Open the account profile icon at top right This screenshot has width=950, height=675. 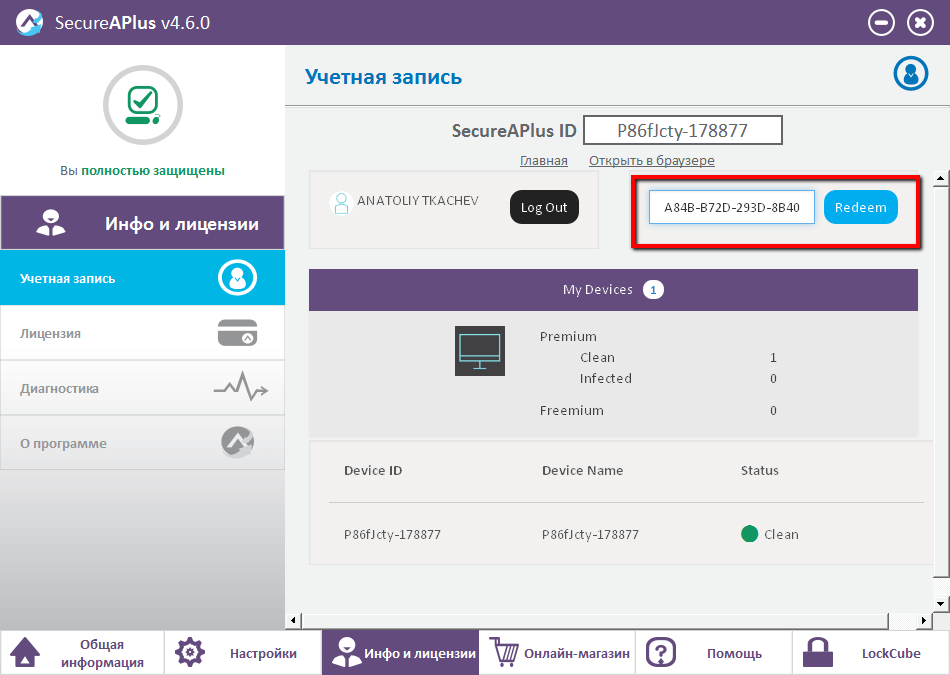[x=910, y=73]
